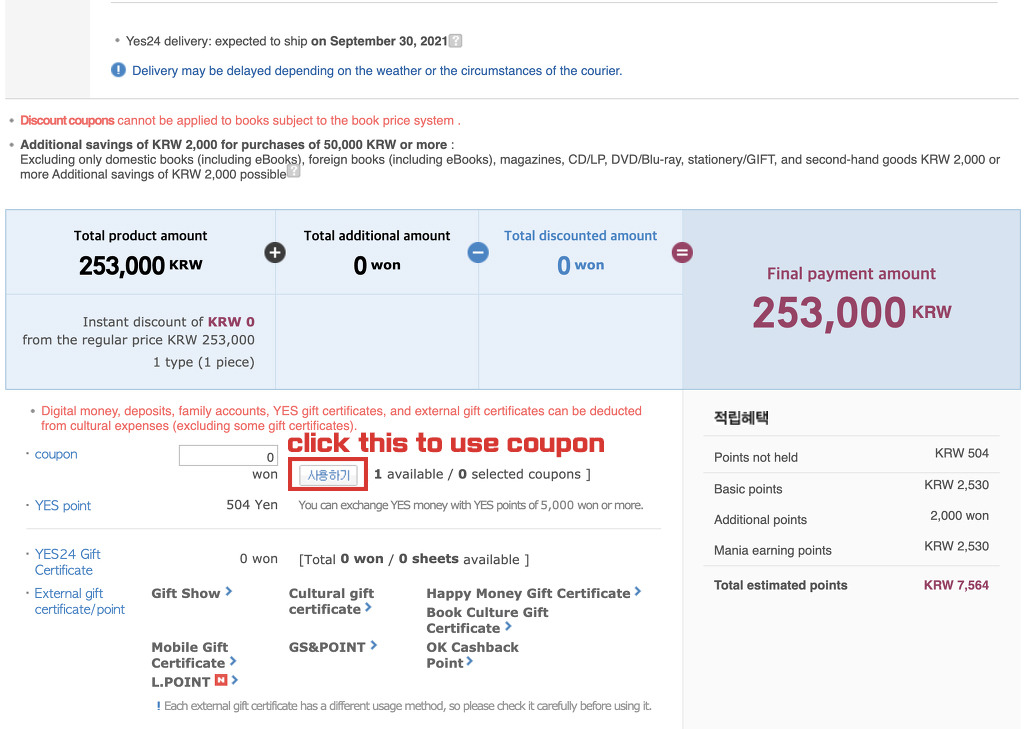Open the YES point link
This screenshot has width=1024, height=729.
click(x=63, y=505)
